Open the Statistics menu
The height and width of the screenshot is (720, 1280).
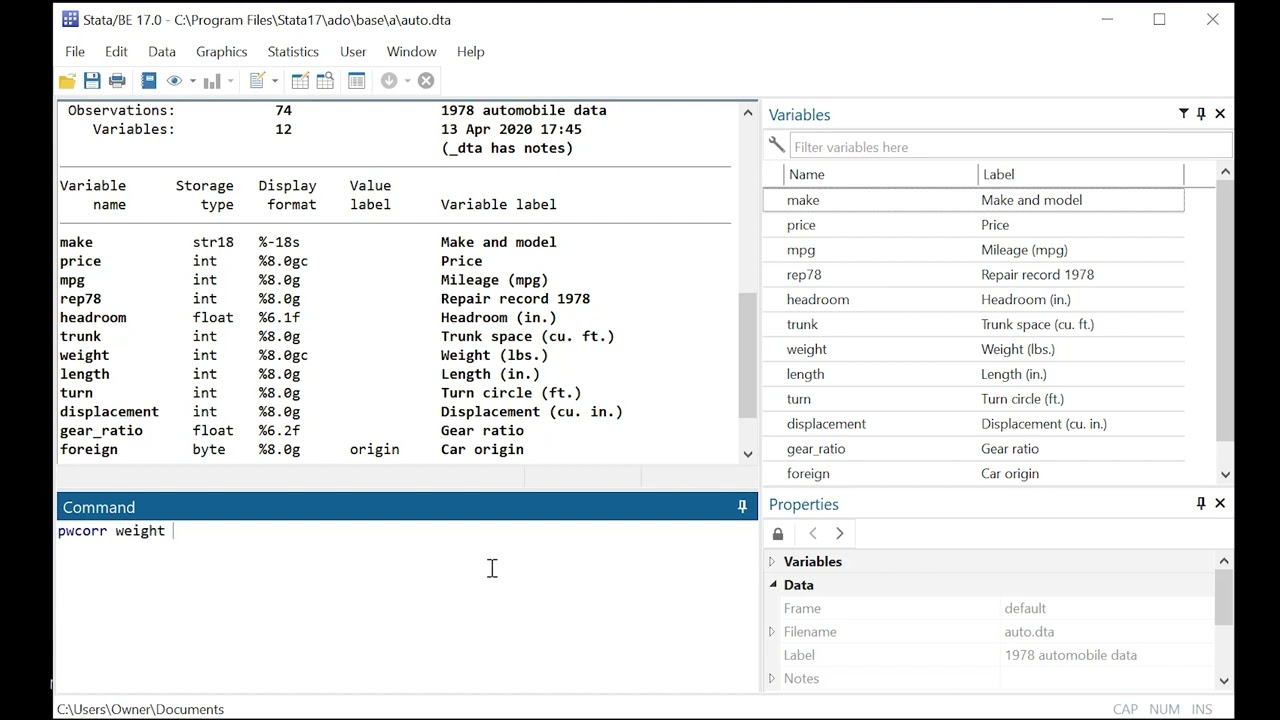click(293, 52)
